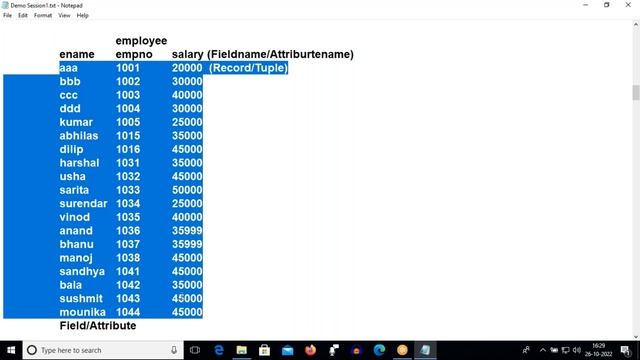640x360 pixels.
Task: Click the Notepad taskbar icon
Action: [x=425, y=350]
